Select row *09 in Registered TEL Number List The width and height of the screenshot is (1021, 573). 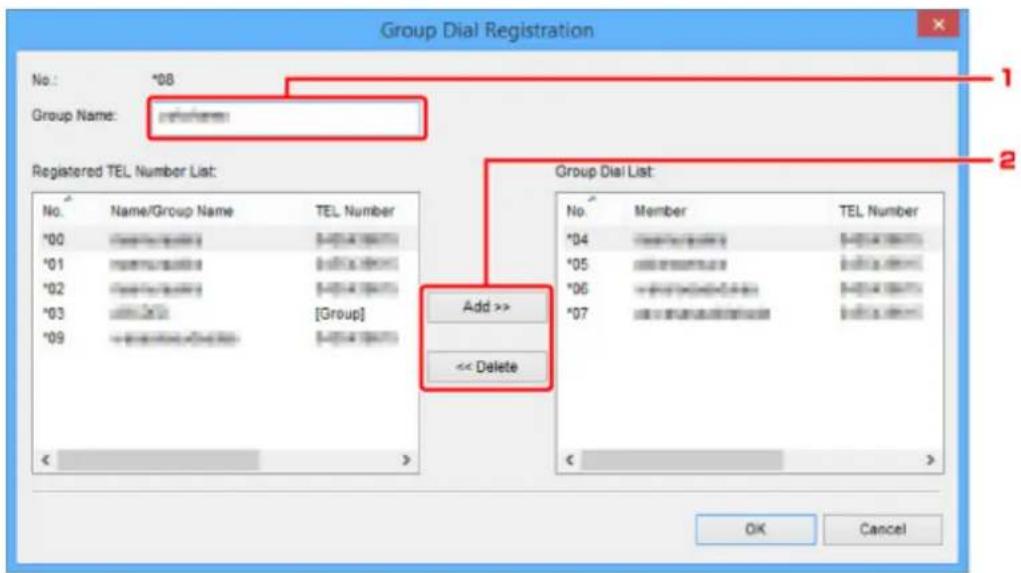tap(226, 338)
